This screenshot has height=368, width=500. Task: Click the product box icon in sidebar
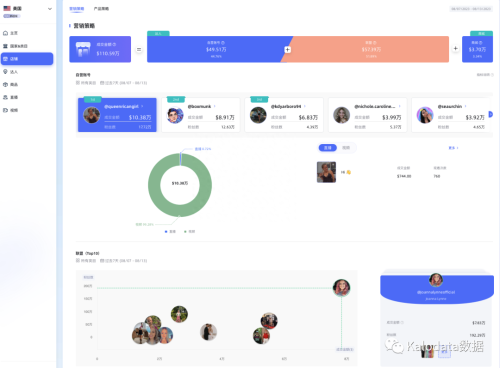(x=5, y=84)
